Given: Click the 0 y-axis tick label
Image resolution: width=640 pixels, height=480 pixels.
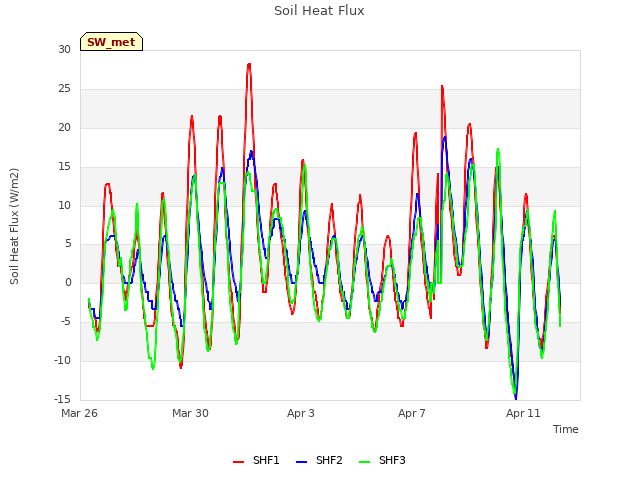Looking at the screenshot, I should pos(68,282).
